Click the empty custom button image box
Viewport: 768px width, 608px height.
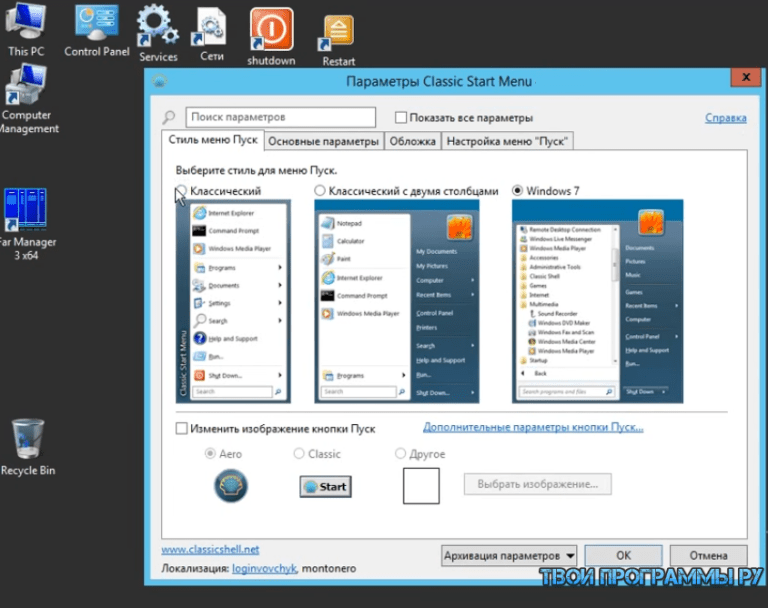click(x=421, y=486)
